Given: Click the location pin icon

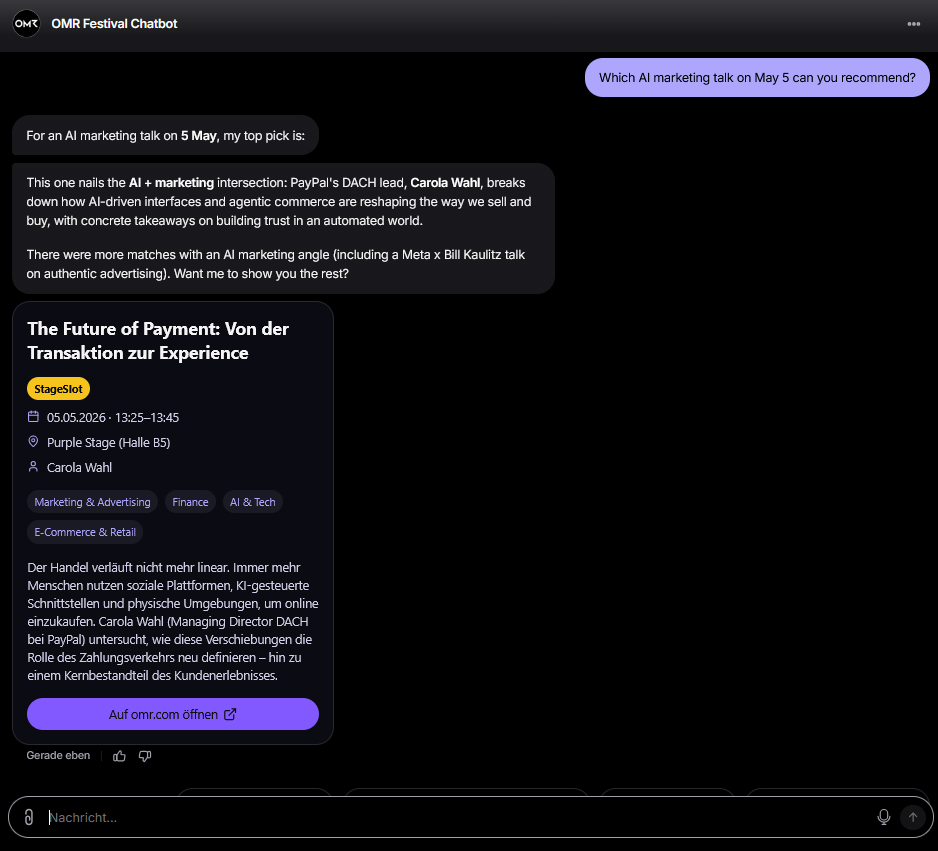Looking at the screenshot, I should point(34,441).
